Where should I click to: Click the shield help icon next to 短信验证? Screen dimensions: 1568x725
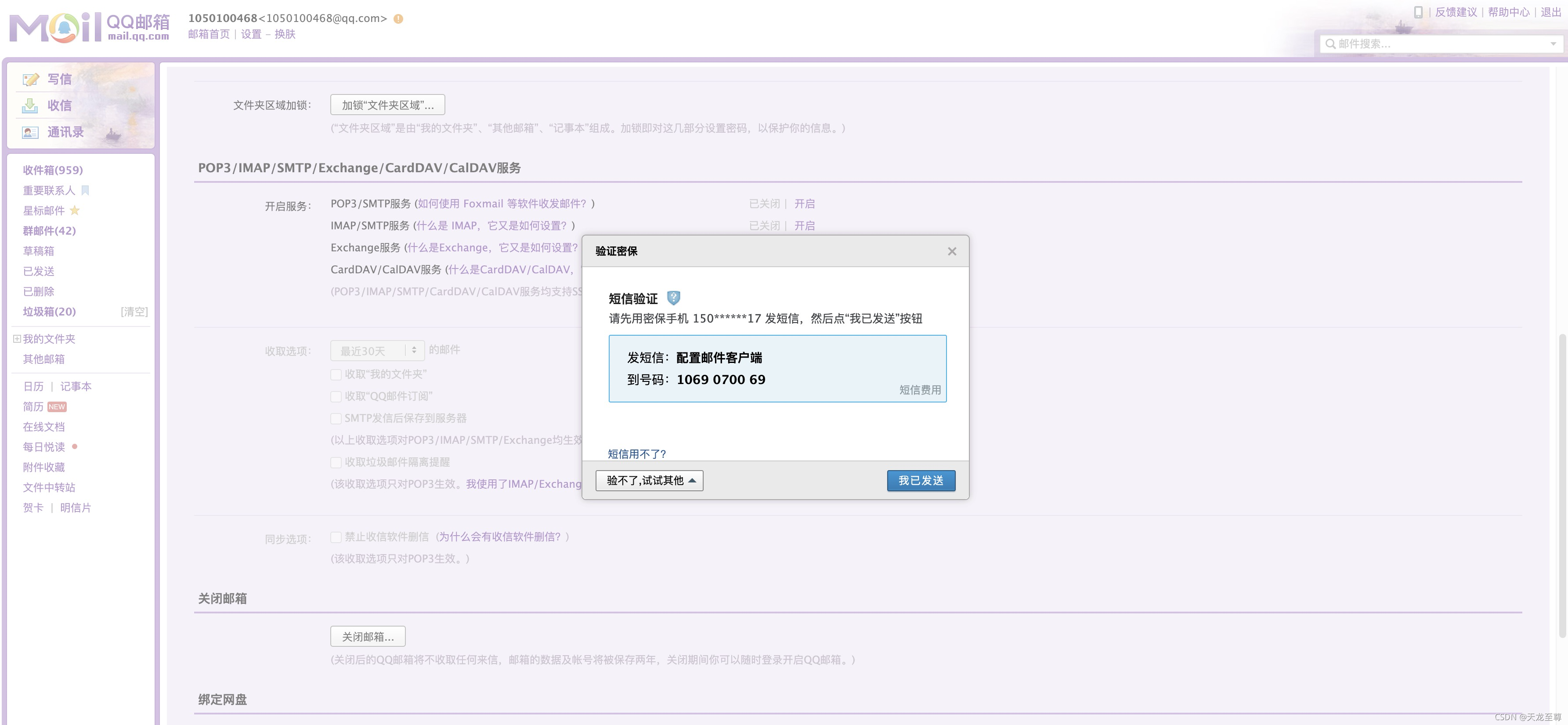[x=673, y=297]
